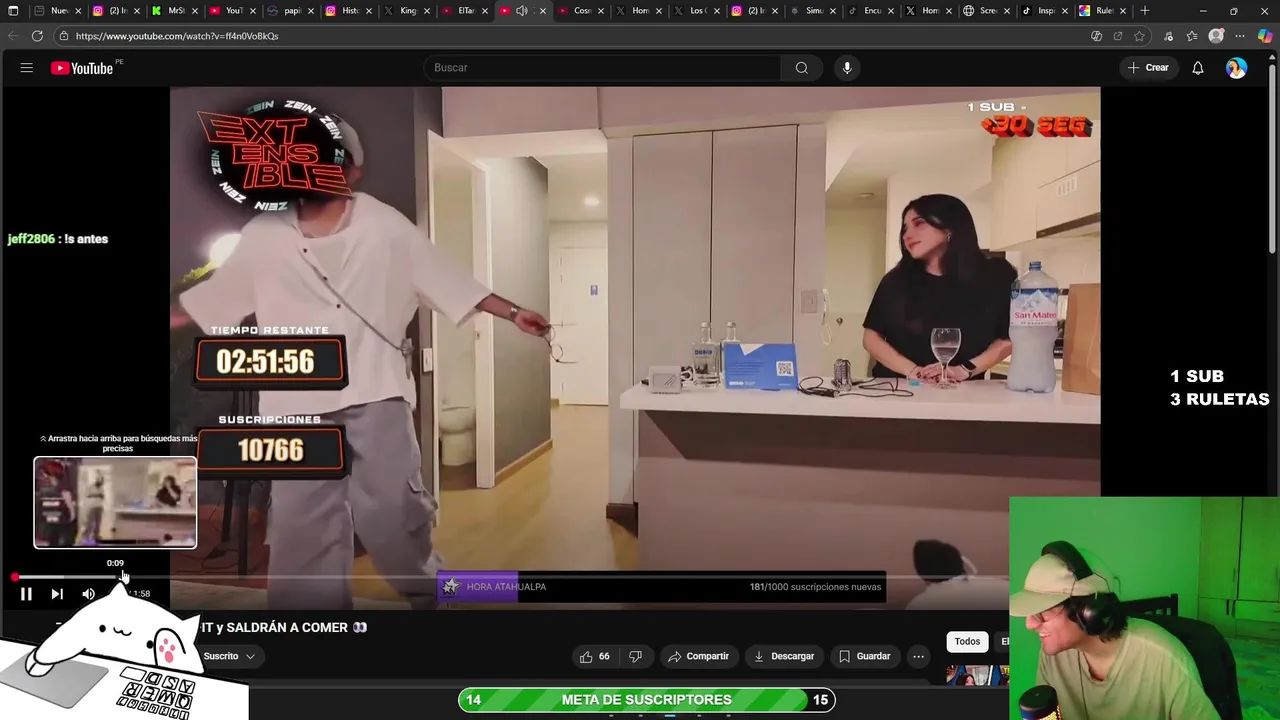Like the video with thumbs up

point(594,656)
